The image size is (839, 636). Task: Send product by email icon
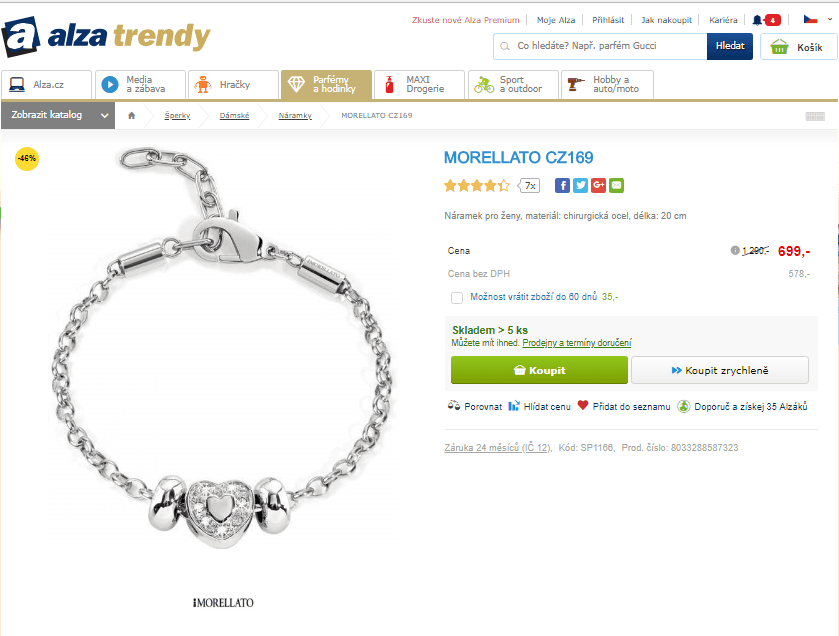tap(616, 186)
